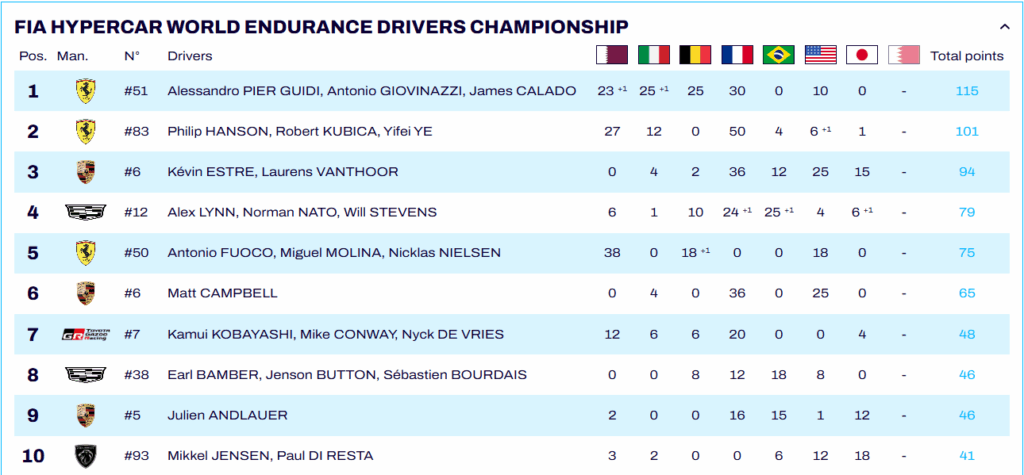The image size is (1024, 475).
Task: Click the Toyota Gazoo Racing logo
Action: pyautogui.click(x=85, y=334)
